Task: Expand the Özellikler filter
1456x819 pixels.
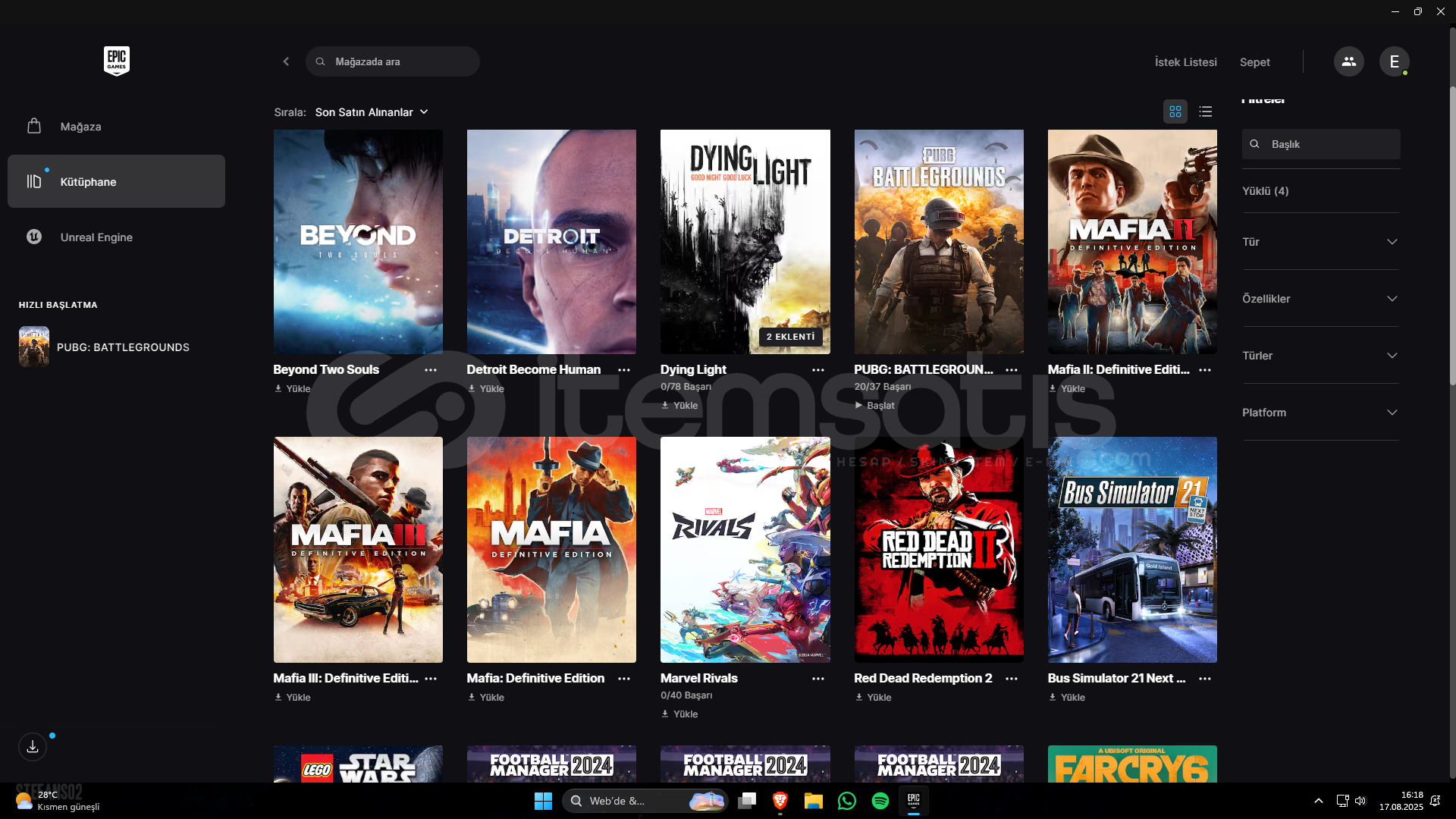Action: 1320,299
